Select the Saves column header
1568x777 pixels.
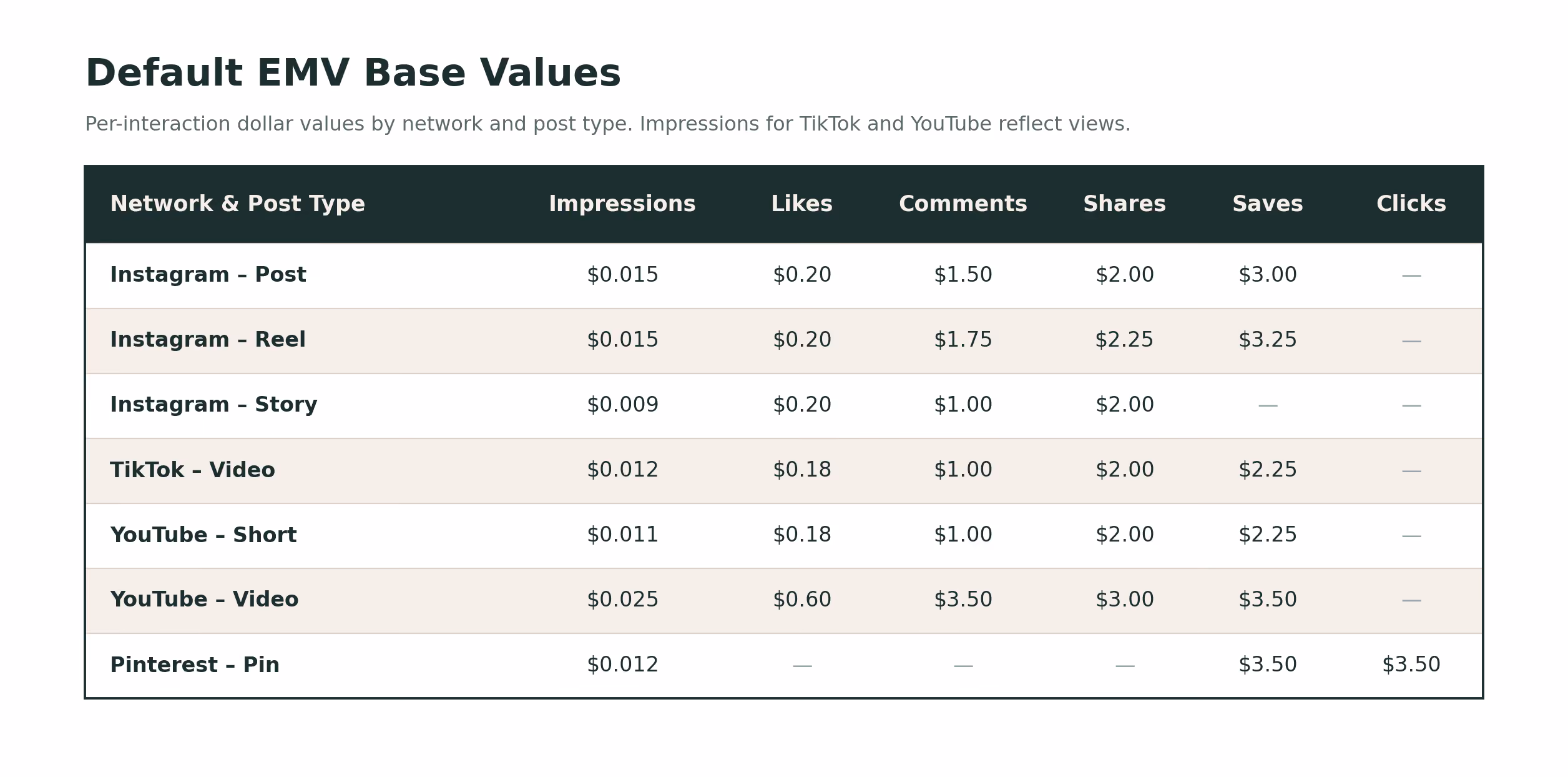point(1267,204)
